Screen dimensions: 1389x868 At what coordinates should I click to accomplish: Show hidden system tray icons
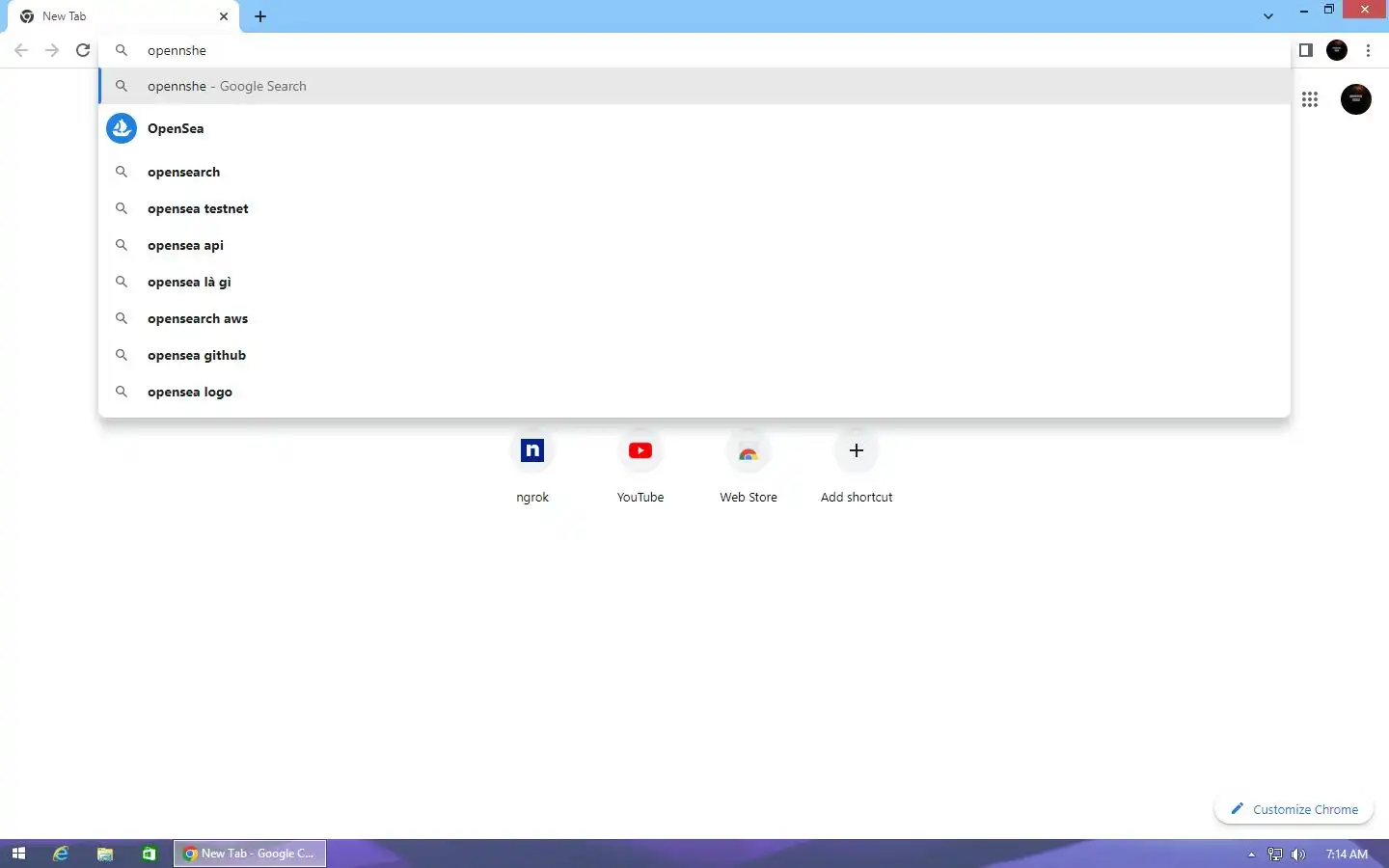[1251, 854]
